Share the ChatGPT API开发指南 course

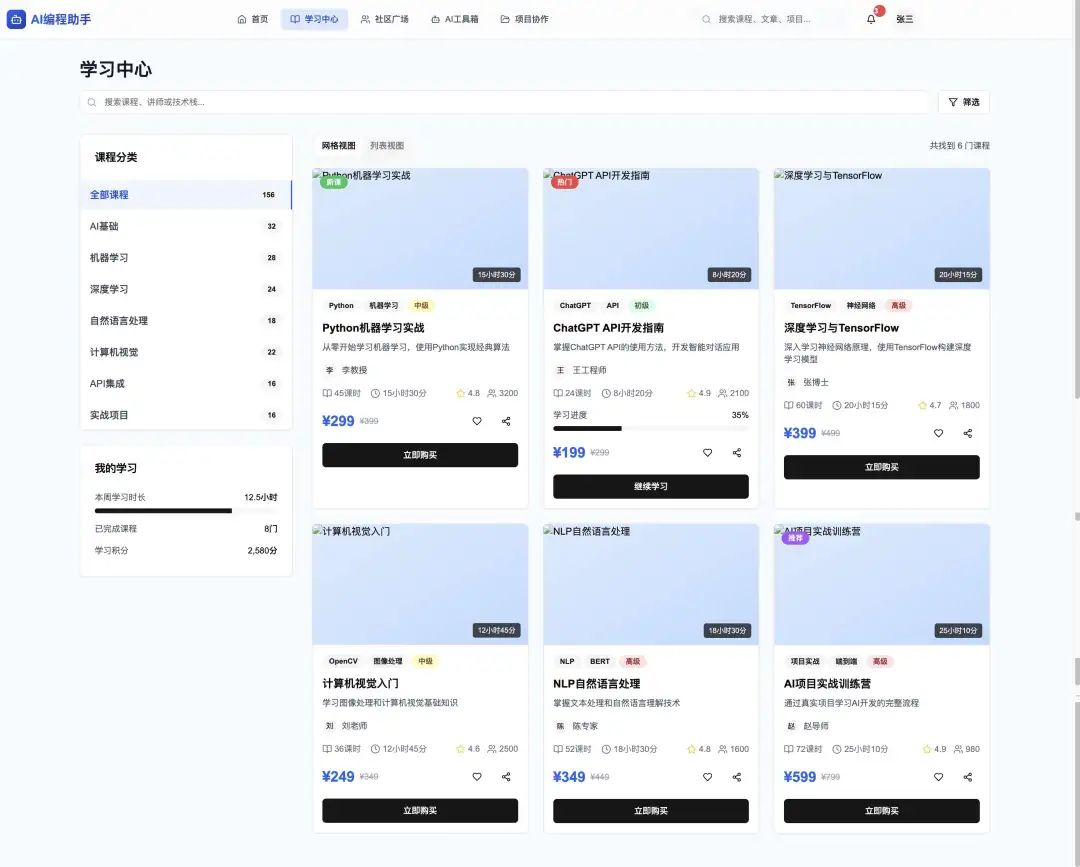click(737, 452)
